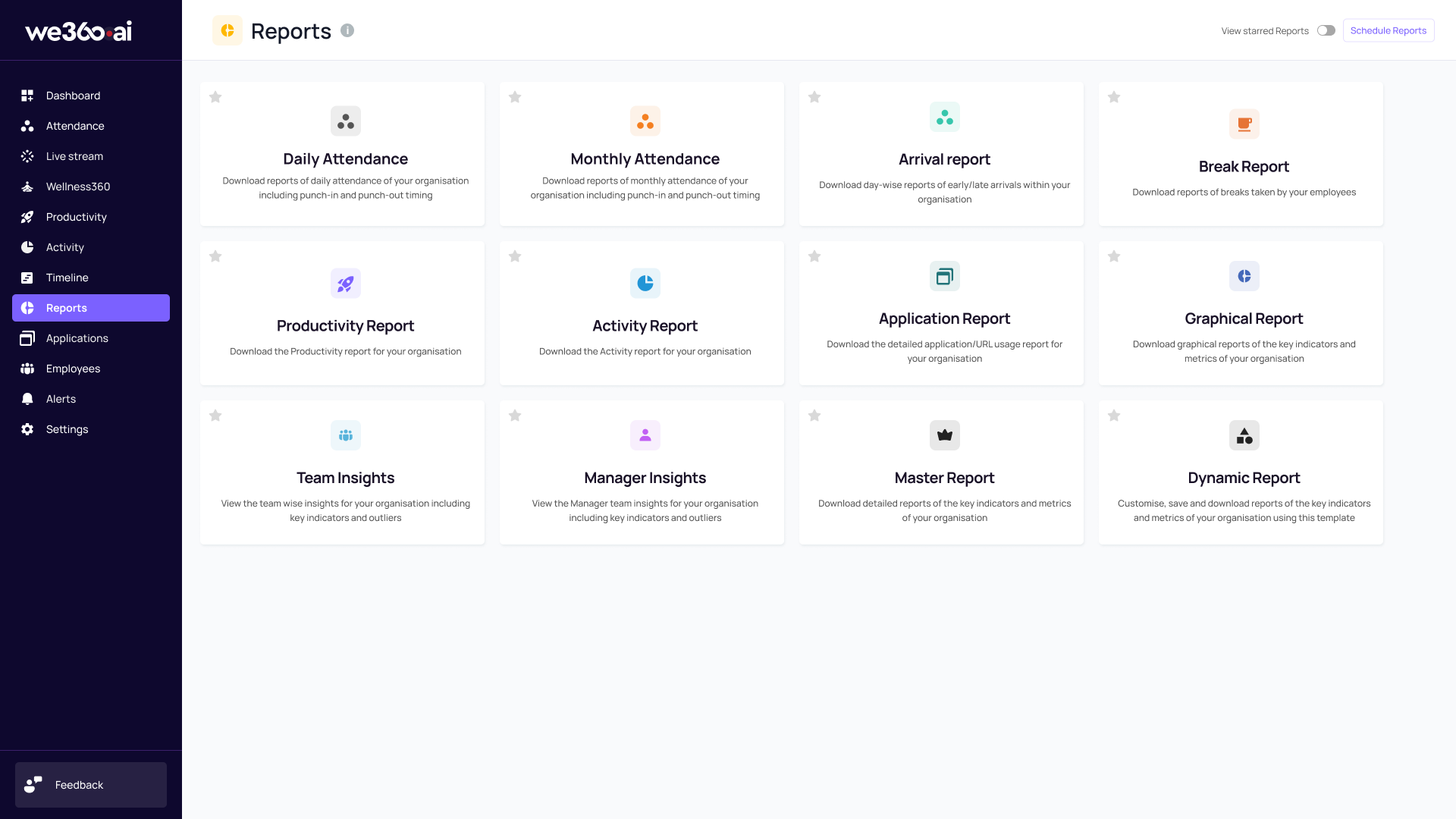Star the Daily Attendance report
This screenshot has width=1456, height=819.
tap(215, 97)
